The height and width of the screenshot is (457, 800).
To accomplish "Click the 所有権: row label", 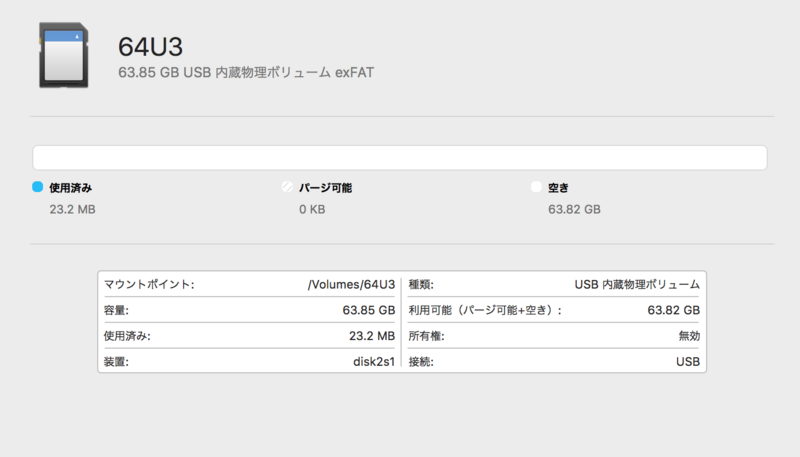I will (427, 336).
